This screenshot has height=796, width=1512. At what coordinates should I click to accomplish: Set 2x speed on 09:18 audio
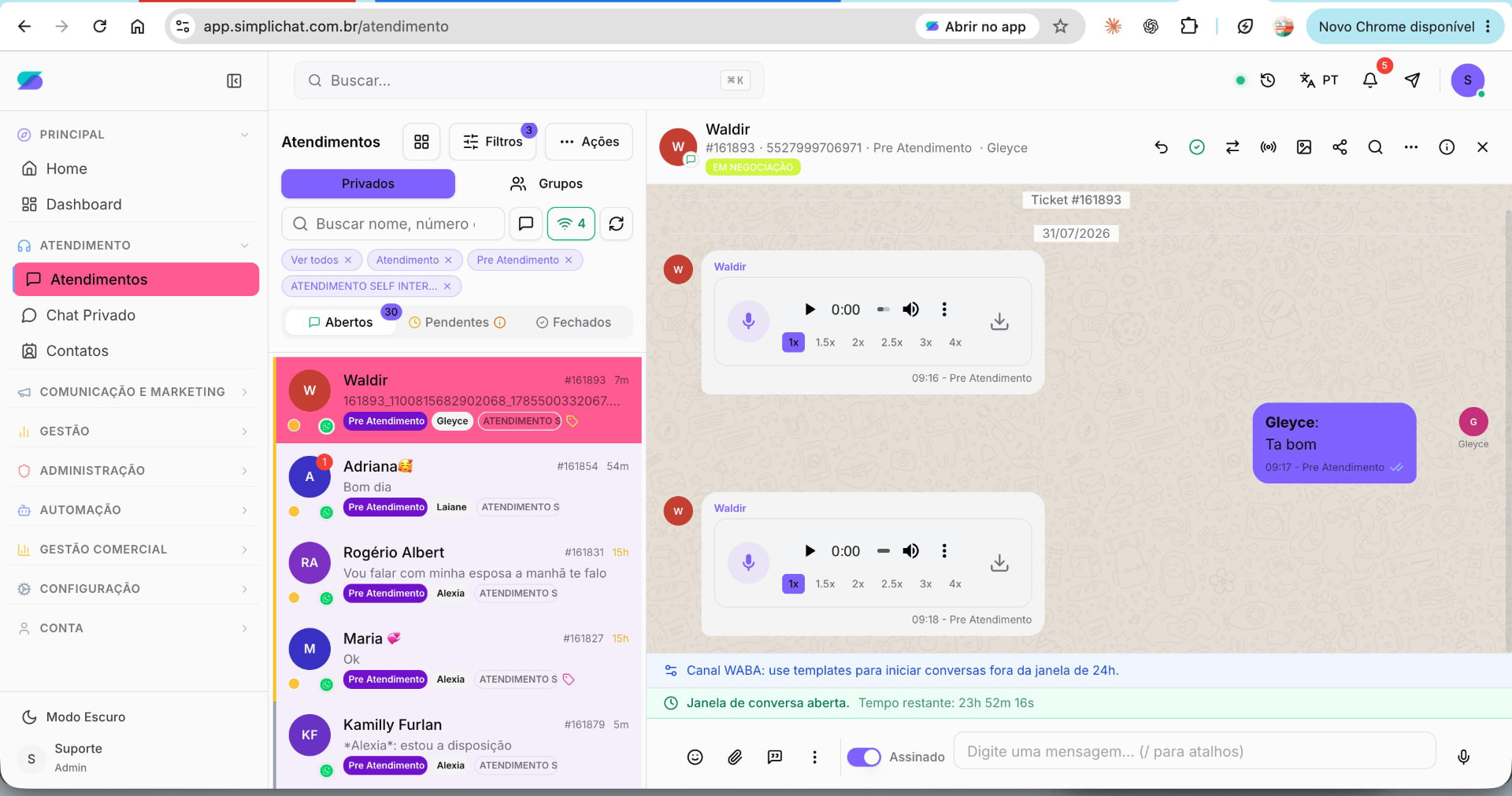[858, 584]
